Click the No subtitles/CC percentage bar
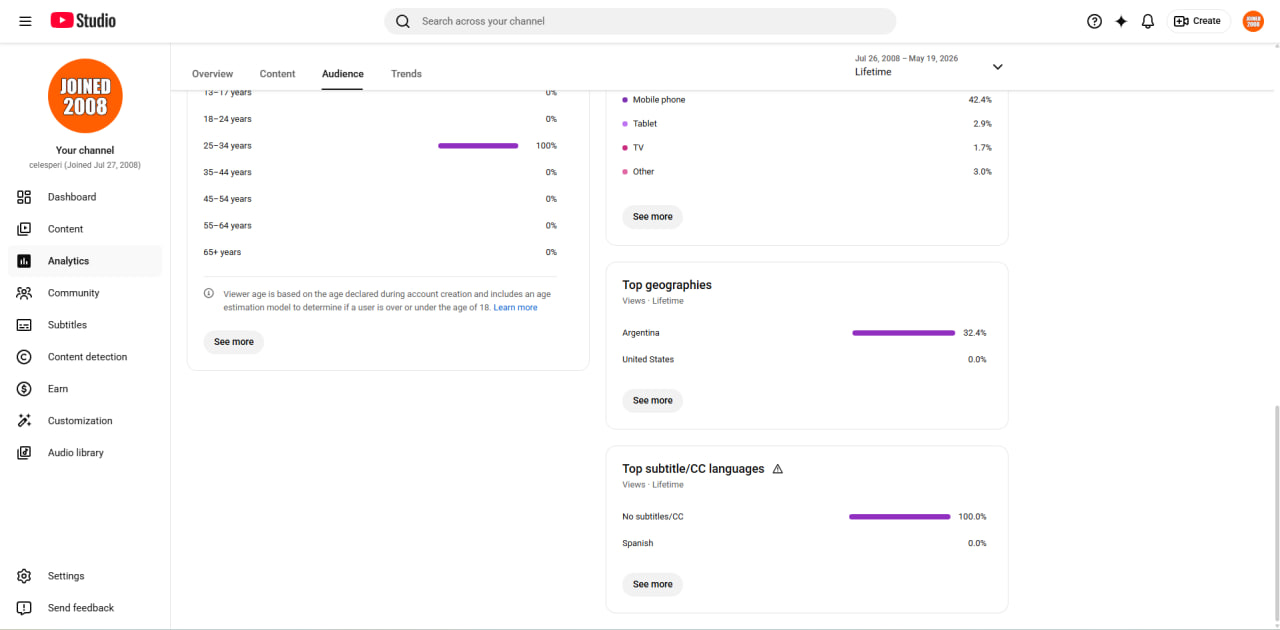Screen dimensions: 1280x630 pos(900,517)
